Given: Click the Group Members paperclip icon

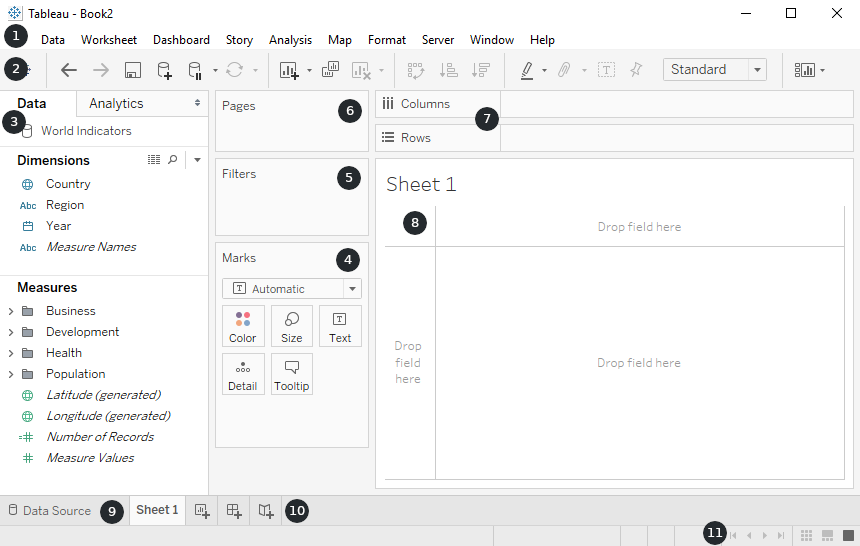Looking at the screenshot, I should point(564,70).
